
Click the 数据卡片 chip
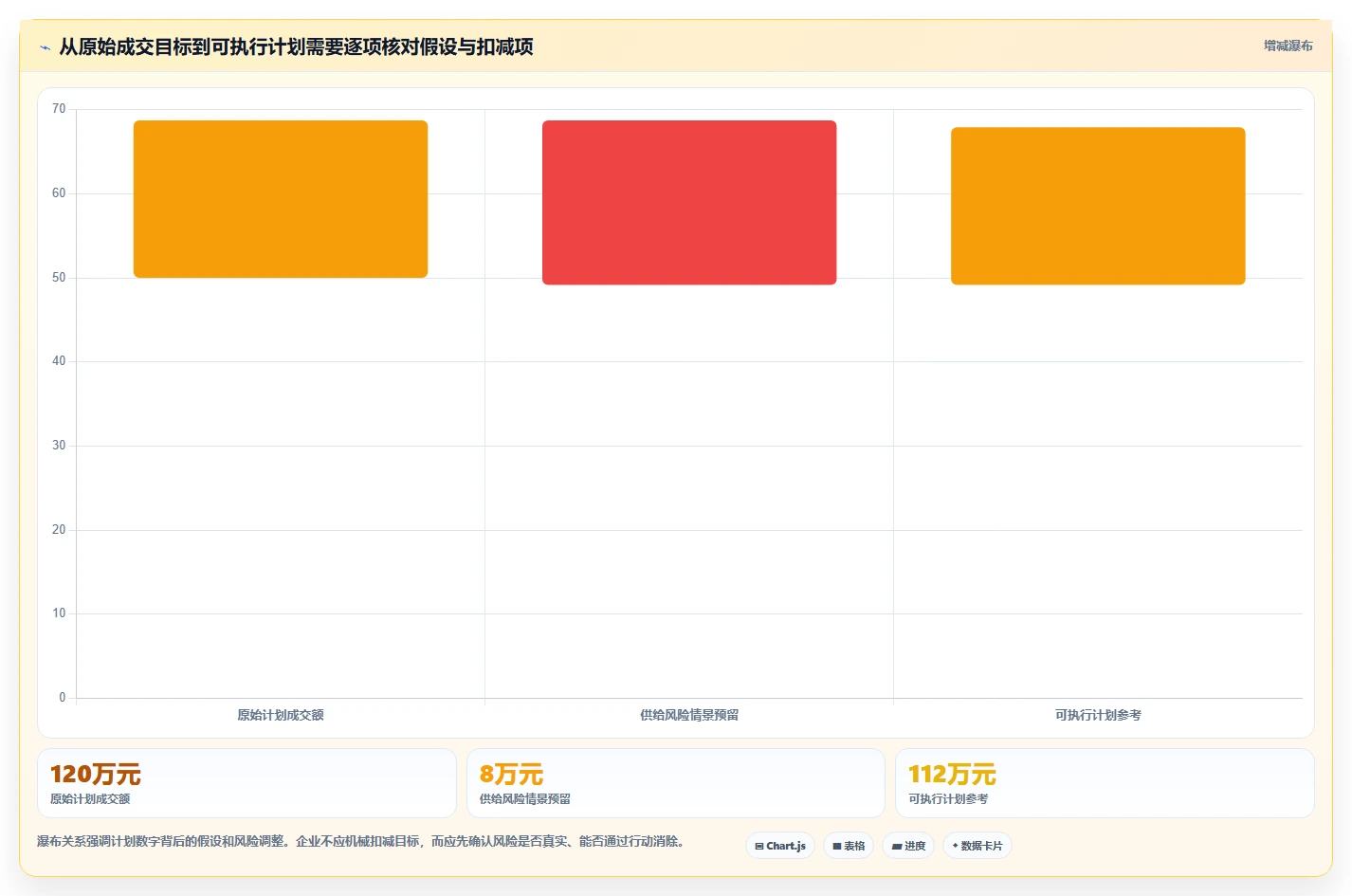click(x=977, y=846)
